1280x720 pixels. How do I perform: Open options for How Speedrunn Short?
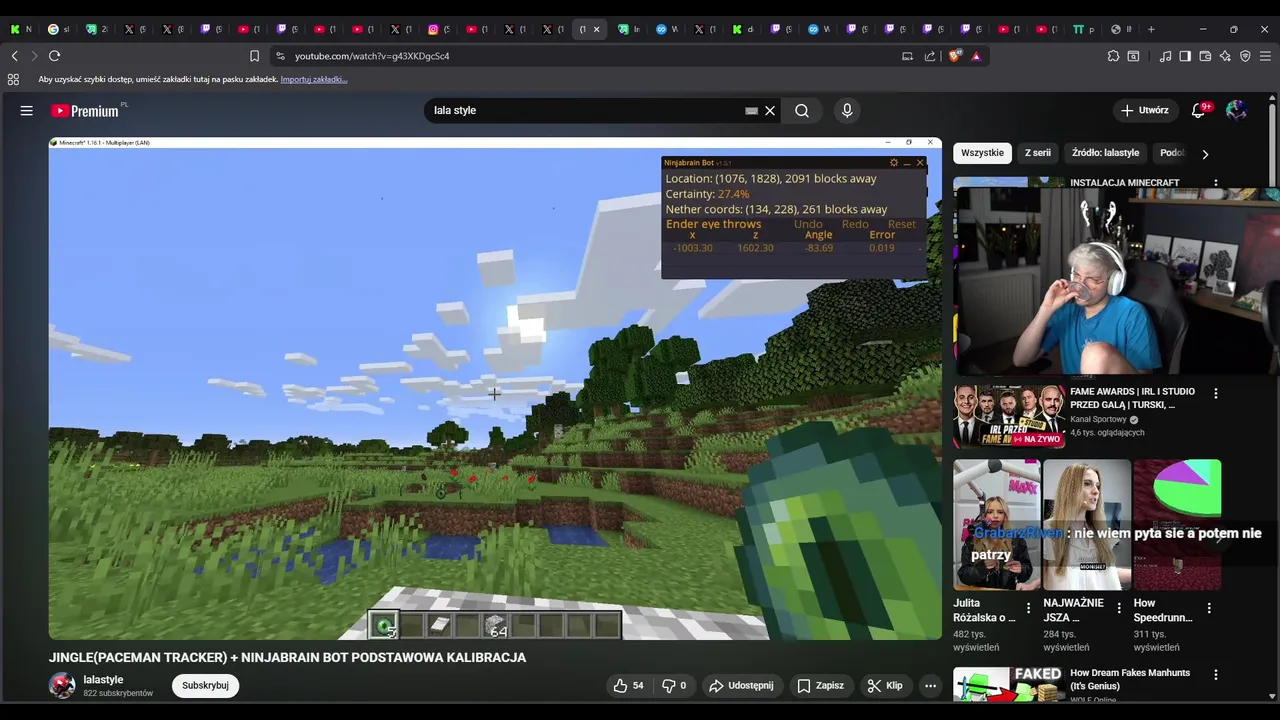[1208, 608]
